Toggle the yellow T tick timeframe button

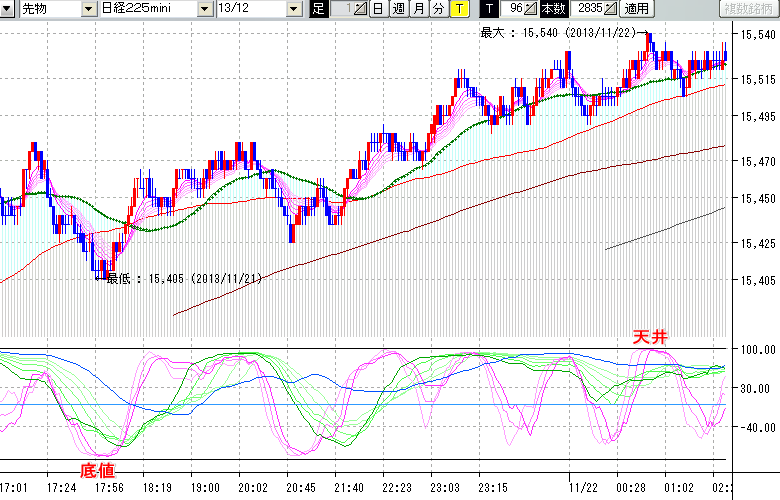[x=458, y=9]
